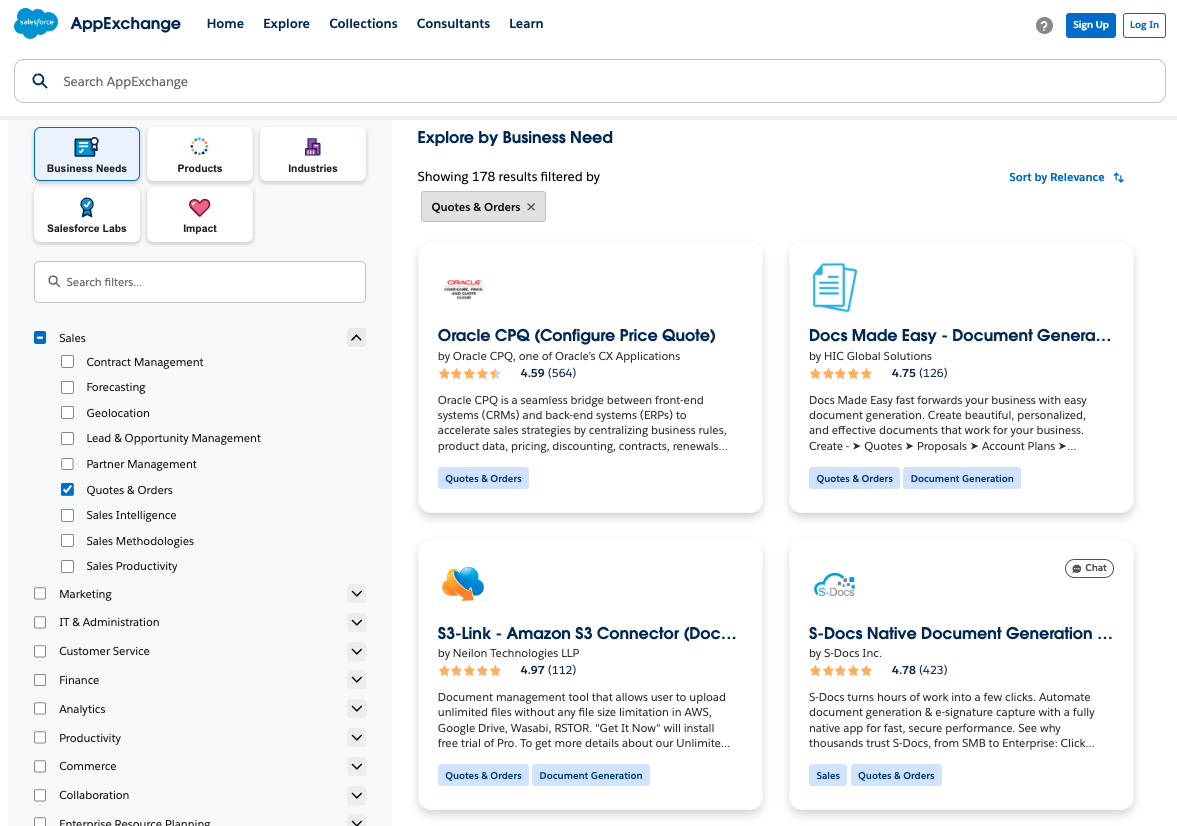1177x826 pixels.
Task: Click Document Generation tag on S3-Link card
Action: 591,776
